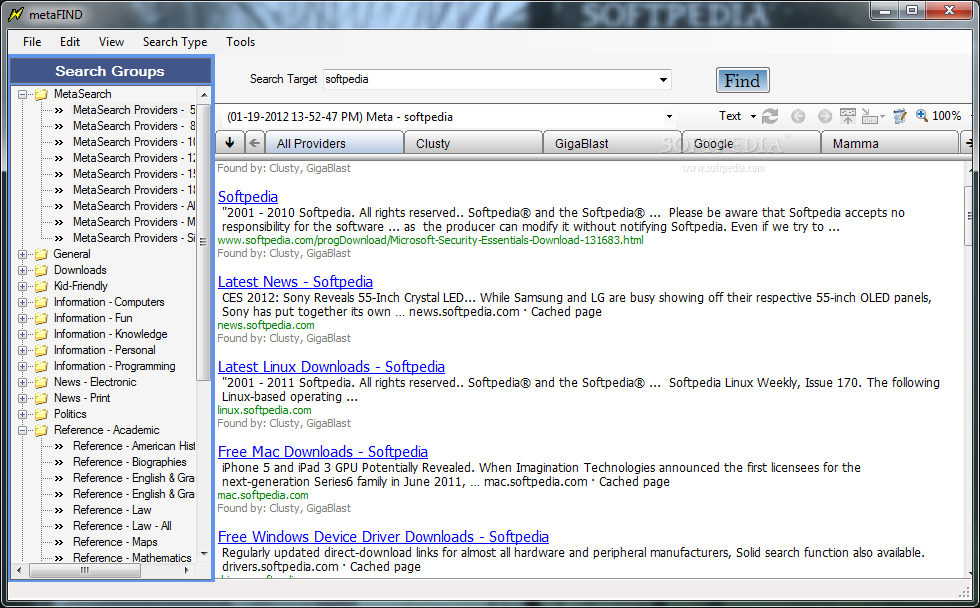980x608 pixels.
Task: Click the Kid-Friendly folder icon
Action: [42, 286]
